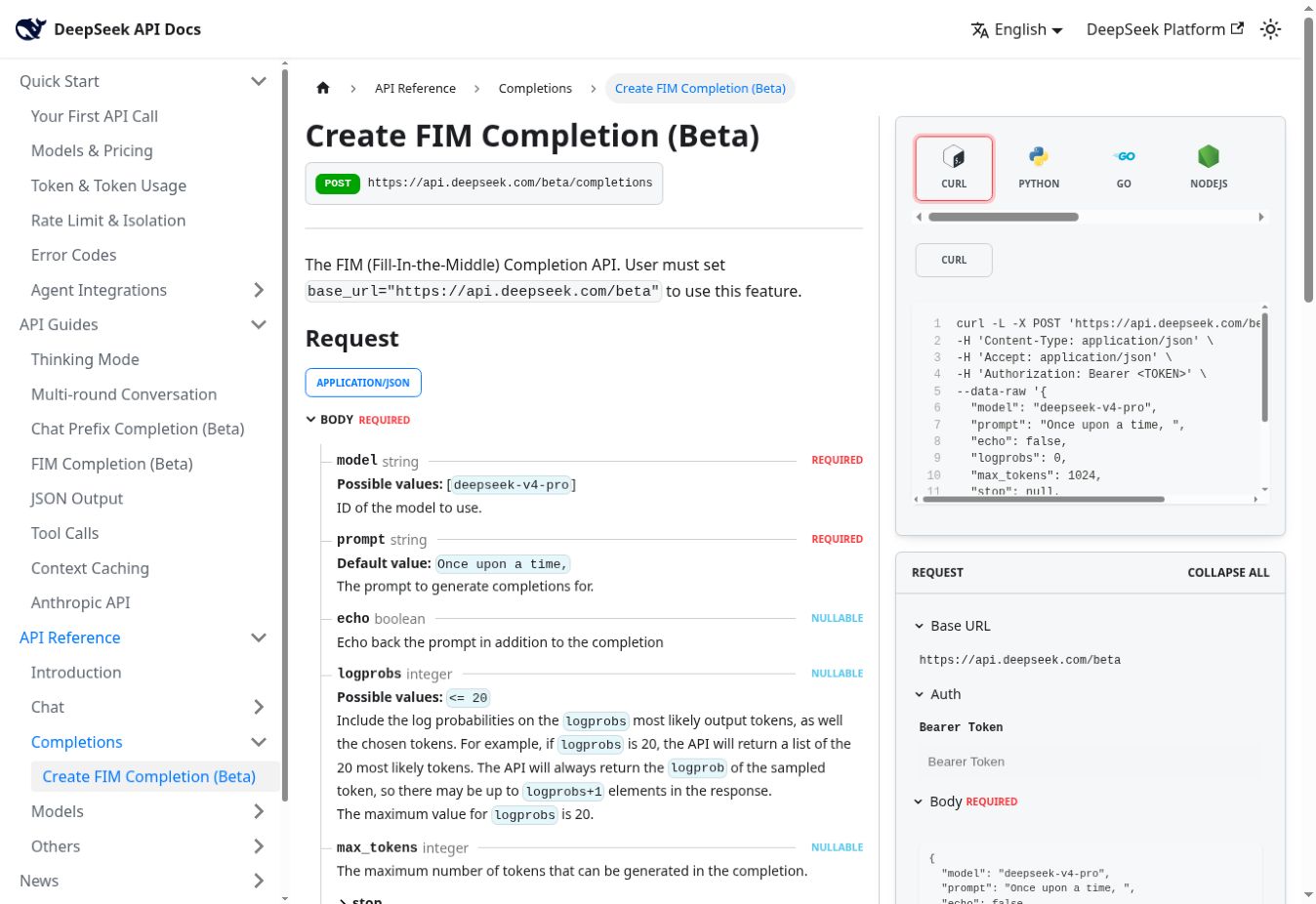1316x904 pixels.
Task: Select the APPLICATION/JSON content type tab
Action: [363, 383]
